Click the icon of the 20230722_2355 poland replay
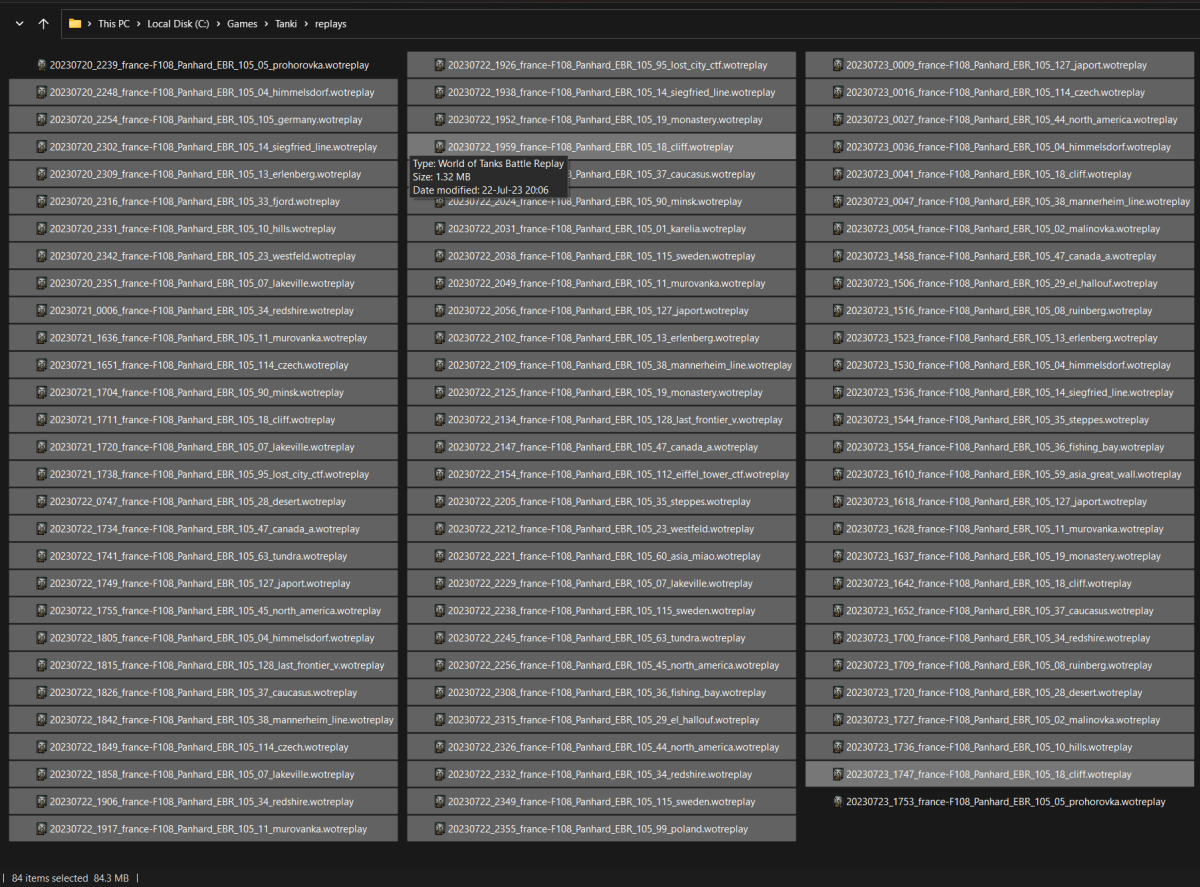 click(x=439, y=829)
